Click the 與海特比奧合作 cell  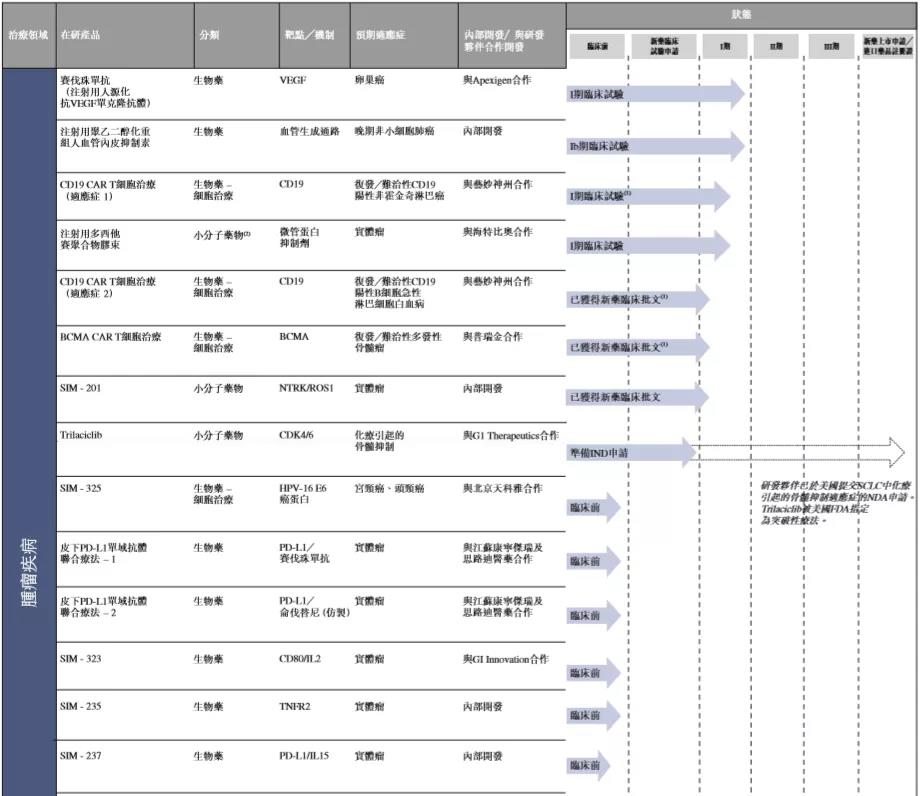coord(498,232)
